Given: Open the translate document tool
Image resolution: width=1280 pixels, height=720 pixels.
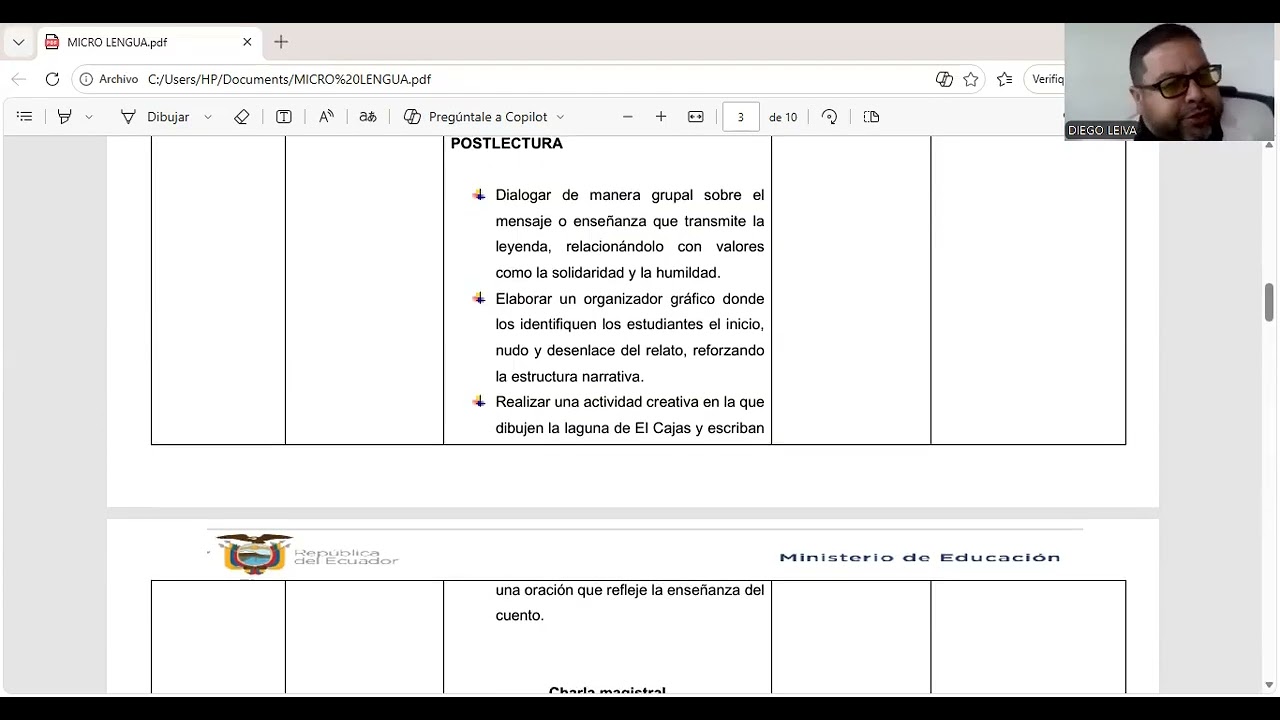Looking at the screenshot, I should click(368, 117).
